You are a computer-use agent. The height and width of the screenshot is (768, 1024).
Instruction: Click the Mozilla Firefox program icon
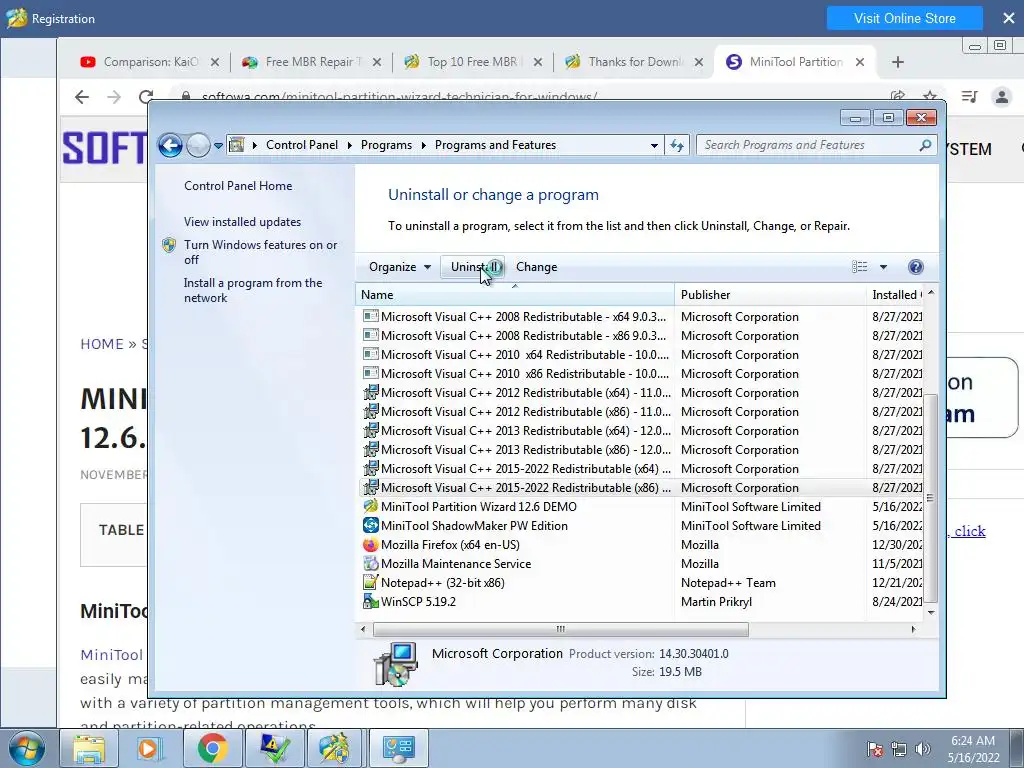(x=370, y=544)
